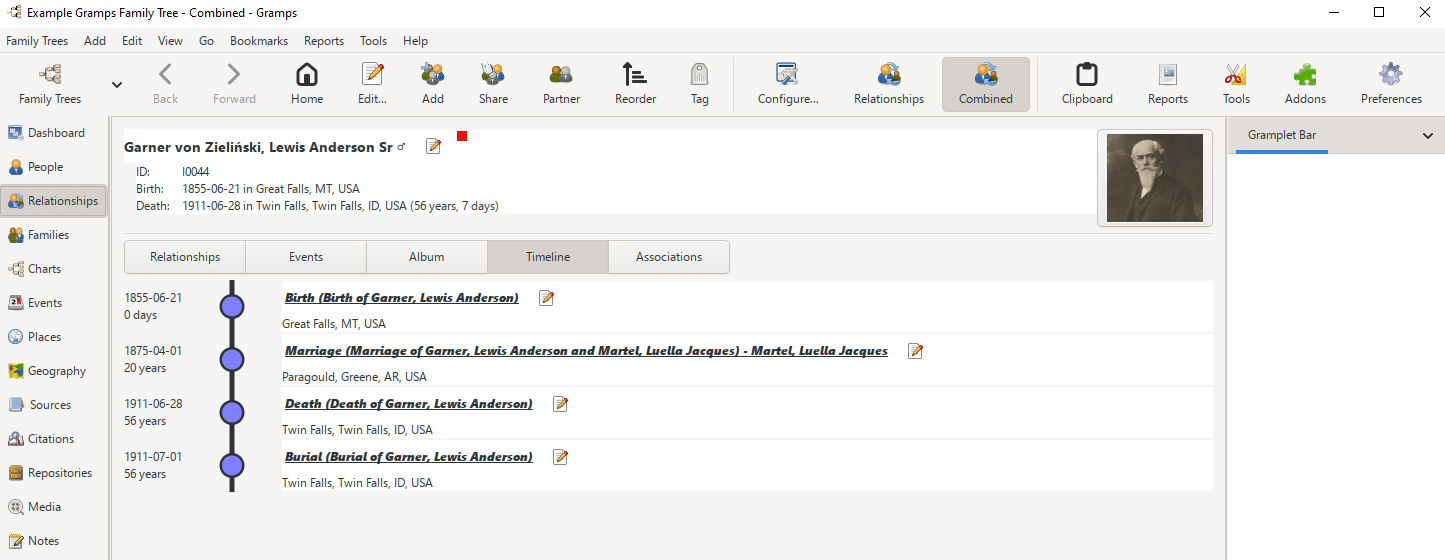Open the Reports toolbar icon

click(1168, 83)
